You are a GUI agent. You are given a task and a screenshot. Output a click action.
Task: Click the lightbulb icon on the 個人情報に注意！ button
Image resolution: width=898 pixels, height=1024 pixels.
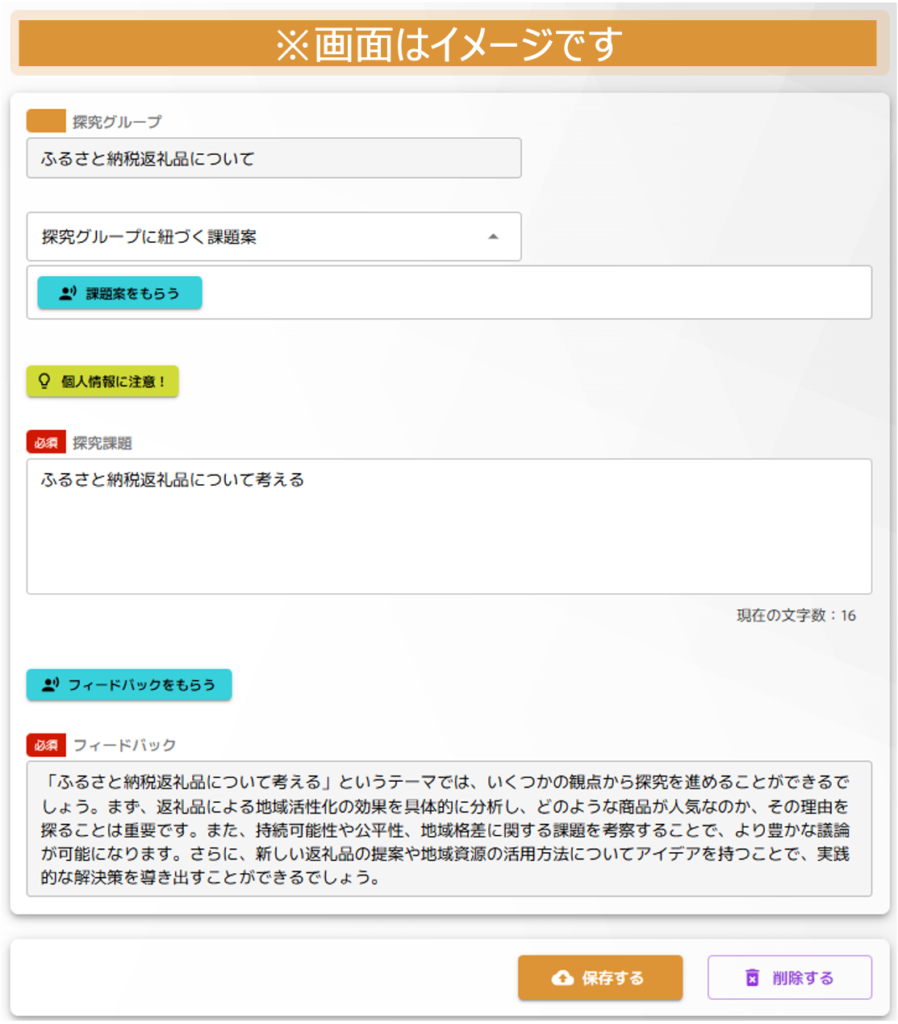[44, 381]
